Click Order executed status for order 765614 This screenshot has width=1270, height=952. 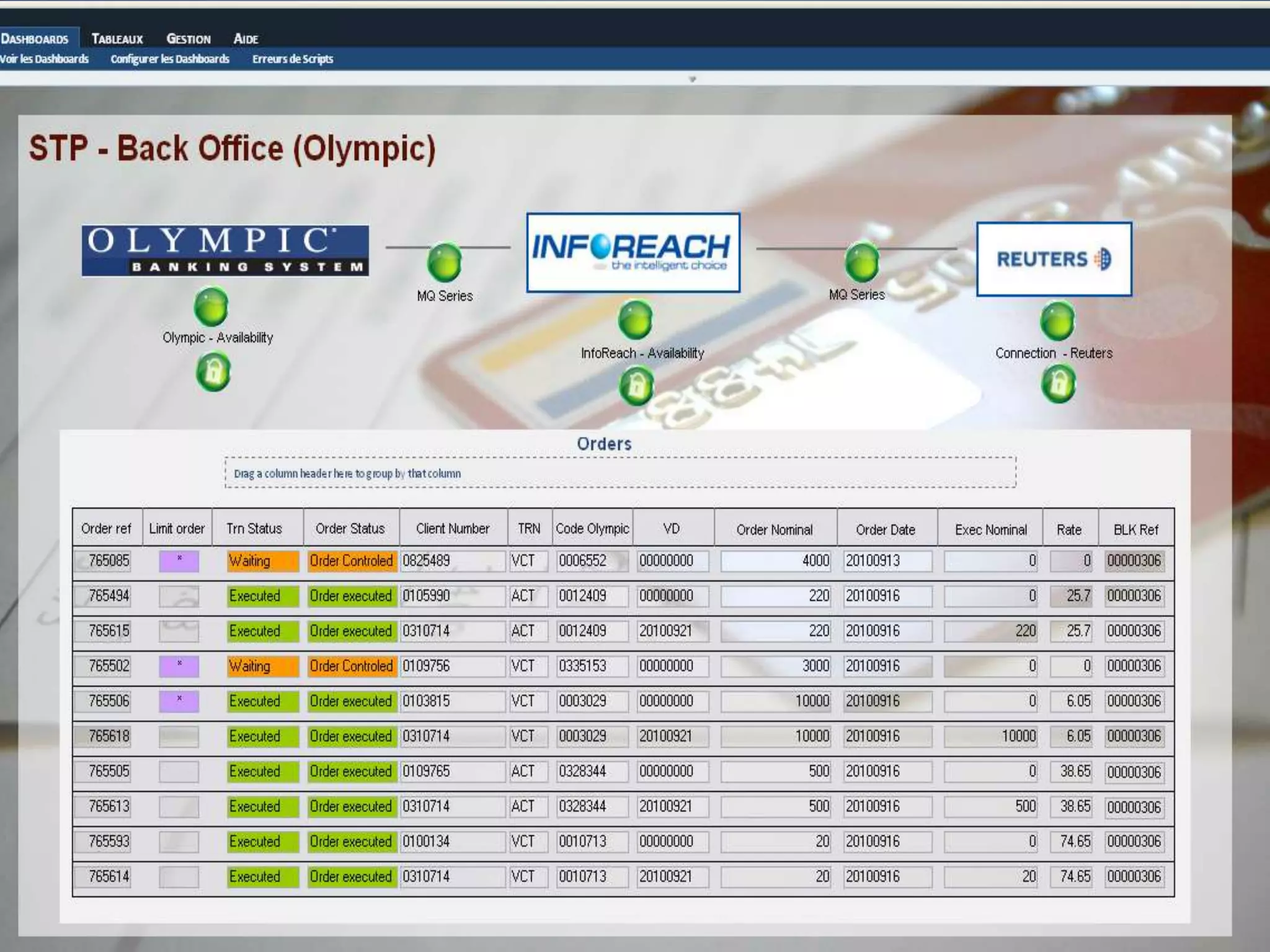(x=352, y=876)
